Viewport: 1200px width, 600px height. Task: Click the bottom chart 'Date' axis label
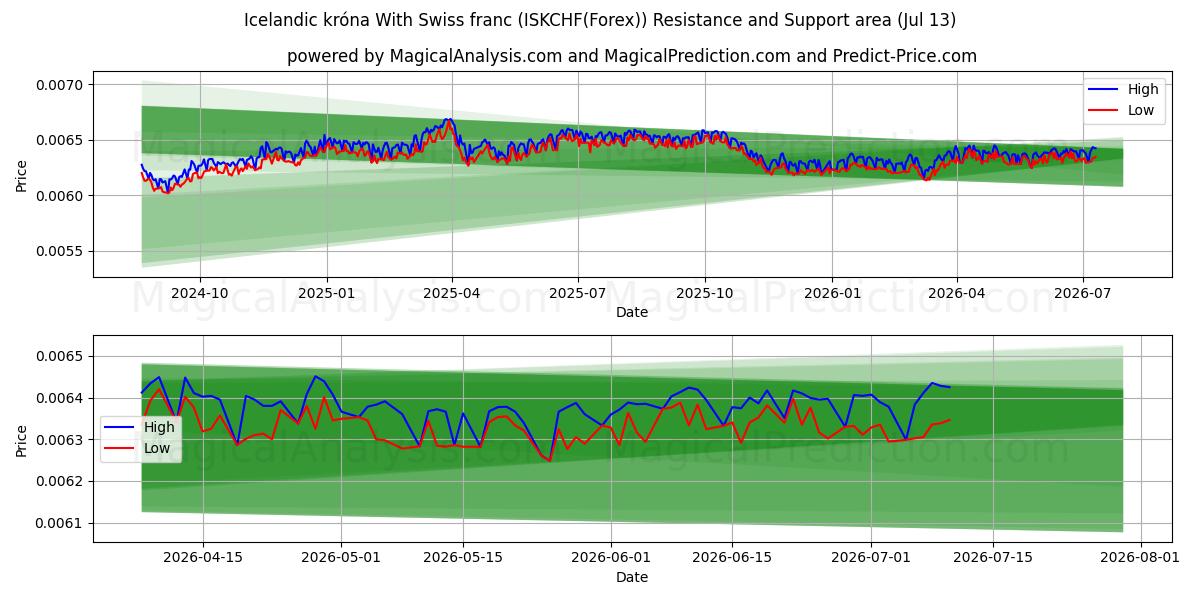point(632,577)
